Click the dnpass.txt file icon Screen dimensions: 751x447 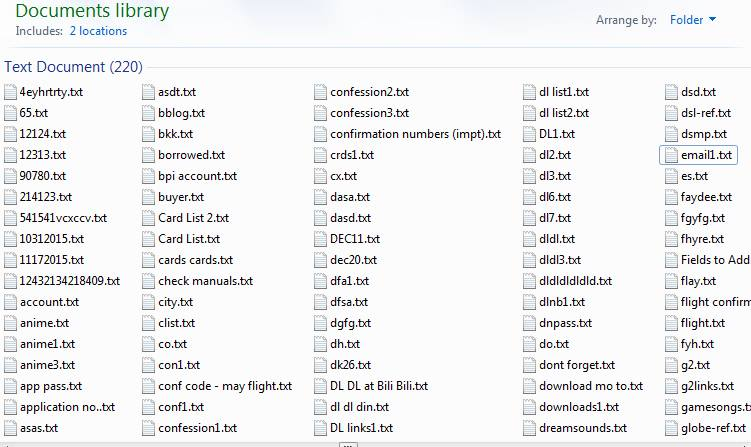[x=530, y=323]
